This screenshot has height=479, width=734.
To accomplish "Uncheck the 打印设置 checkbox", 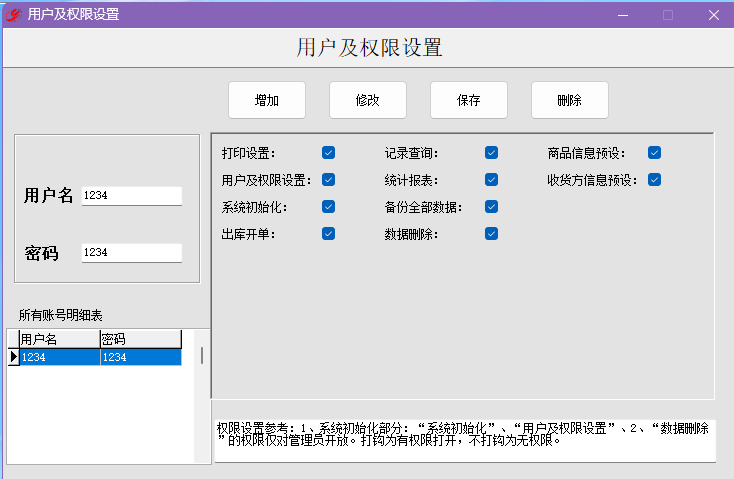I will (x=329, y=153).
